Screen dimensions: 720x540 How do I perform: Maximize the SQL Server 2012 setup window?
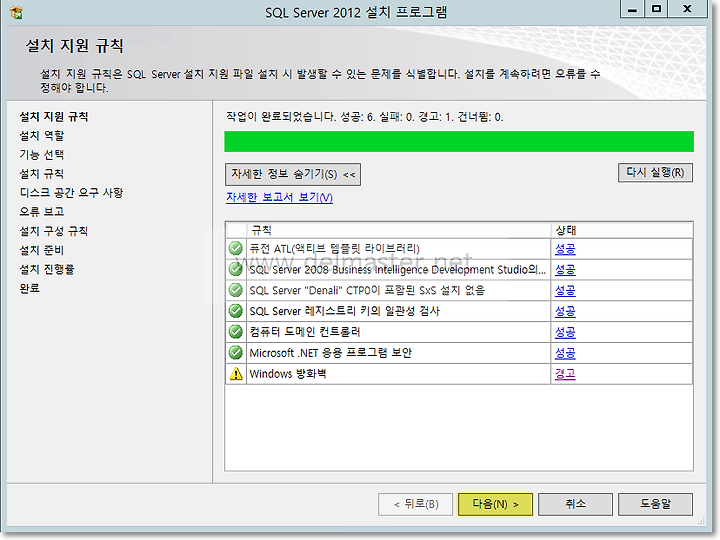pyautogui.click(x=656, y=9)
